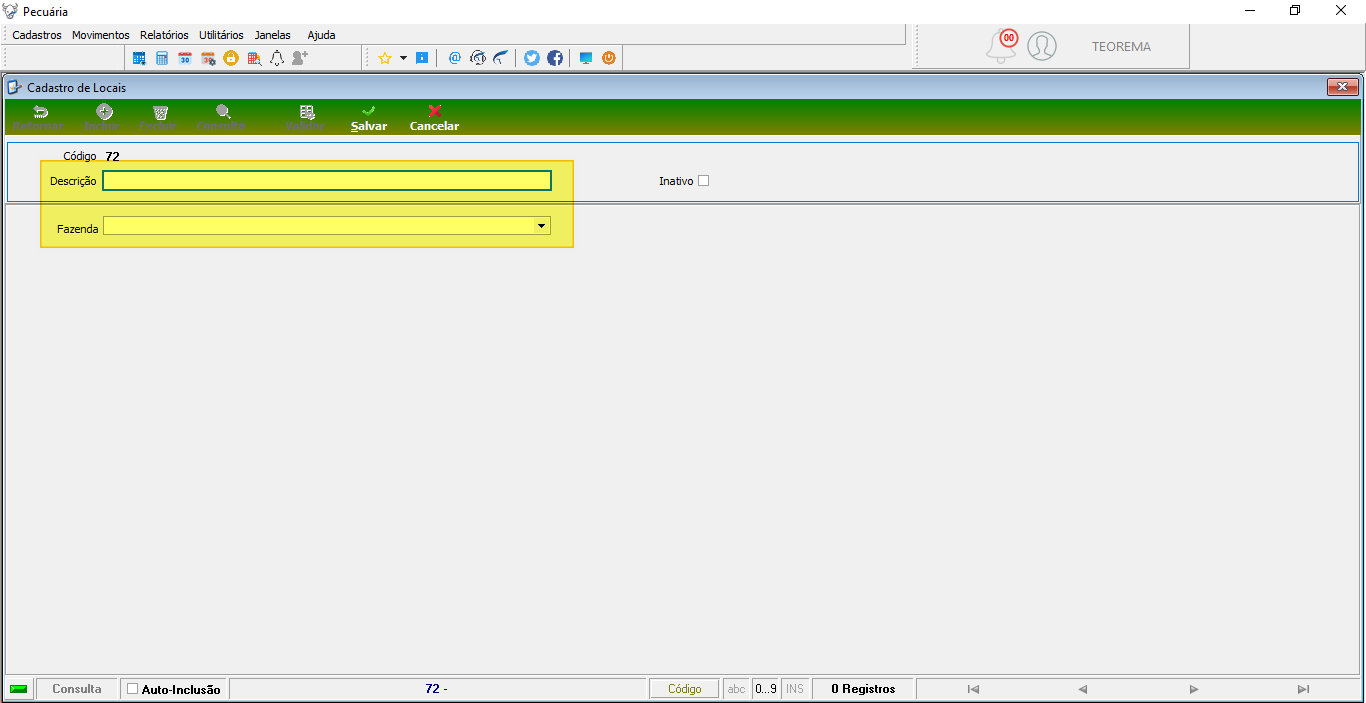Focus the Descrição input field
The width and height of the screenshot is (1366, 703).
point(327,181)
